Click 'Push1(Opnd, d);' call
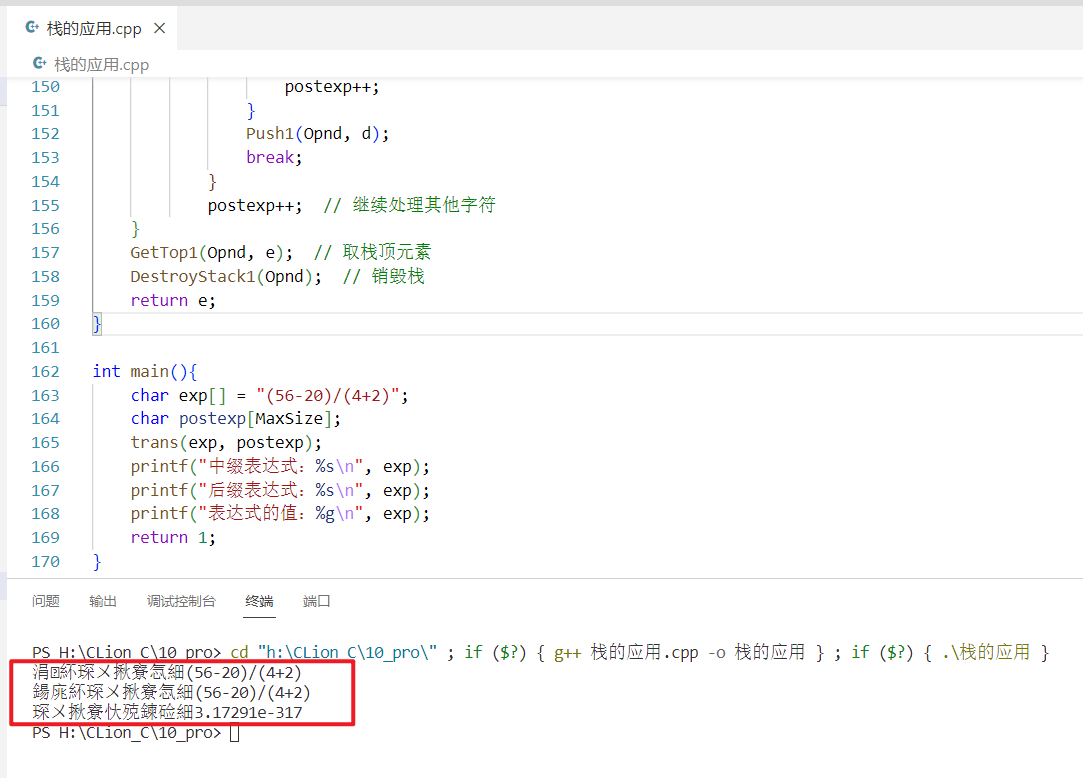This screenshot has height=778, width=1083. coord(318,134)
